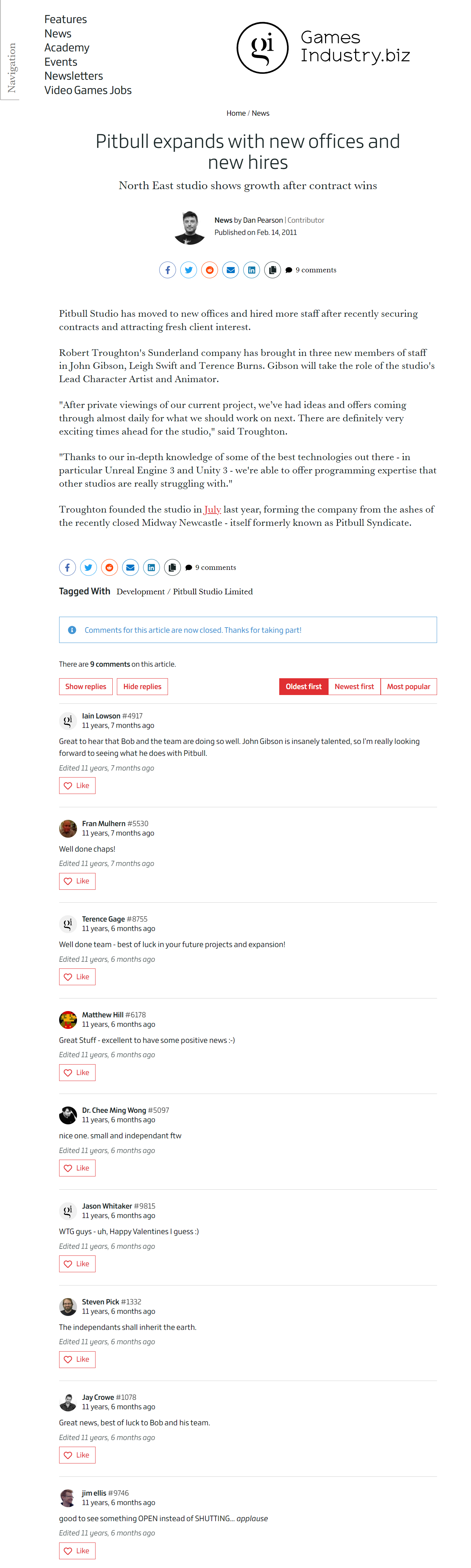The height and width of the screenshot is (1568, 471).
Task: Sort comments by Most popular
Action: [x=408, y=686]
